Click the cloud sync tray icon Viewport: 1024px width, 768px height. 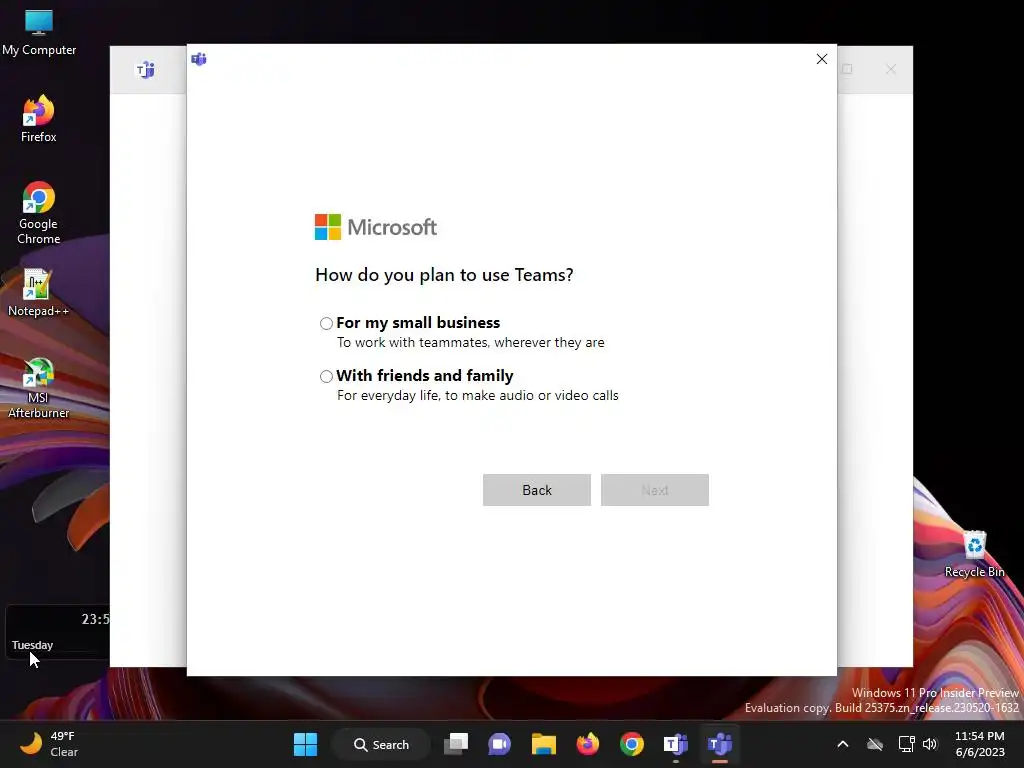pyautogui.click(x=875, y=744)
